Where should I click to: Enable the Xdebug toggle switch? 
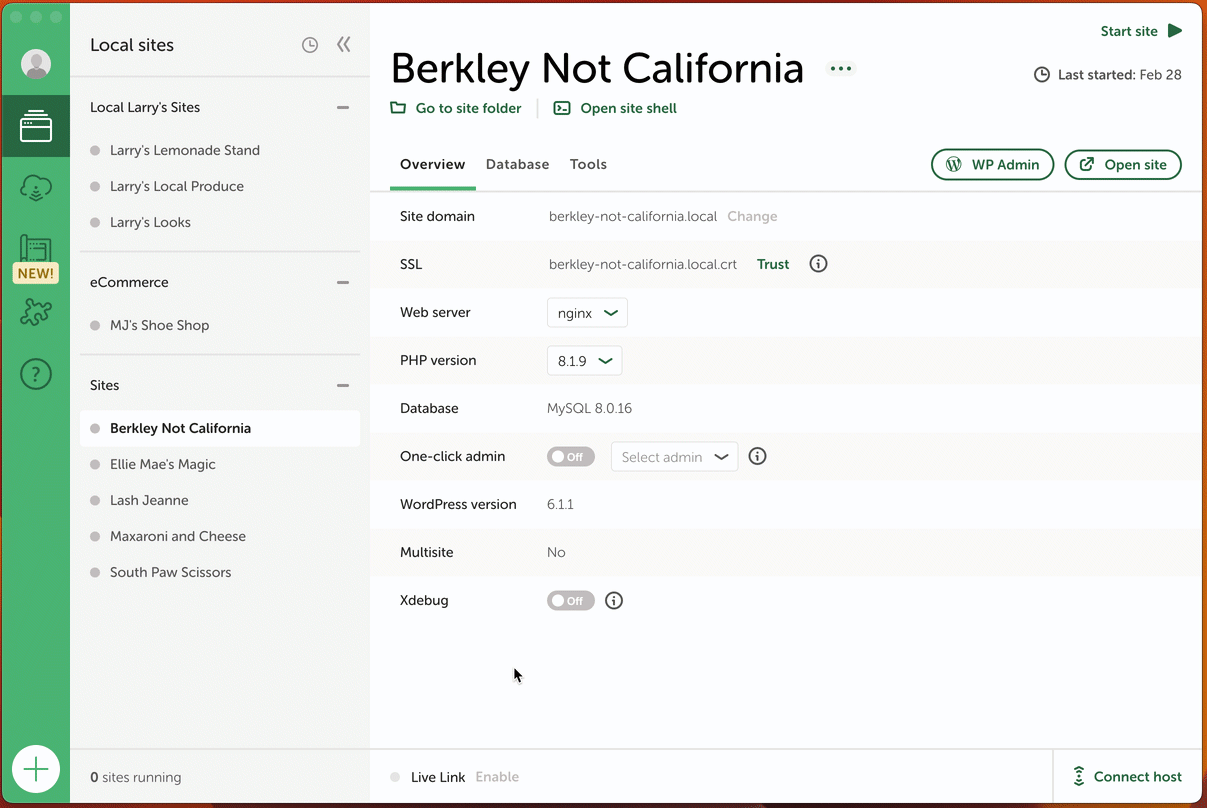tap(571, 601)
